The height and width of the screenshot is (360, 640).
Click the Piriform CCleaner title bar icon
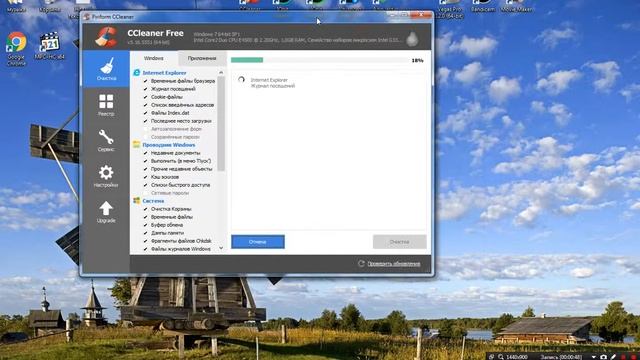pos(86,17)
